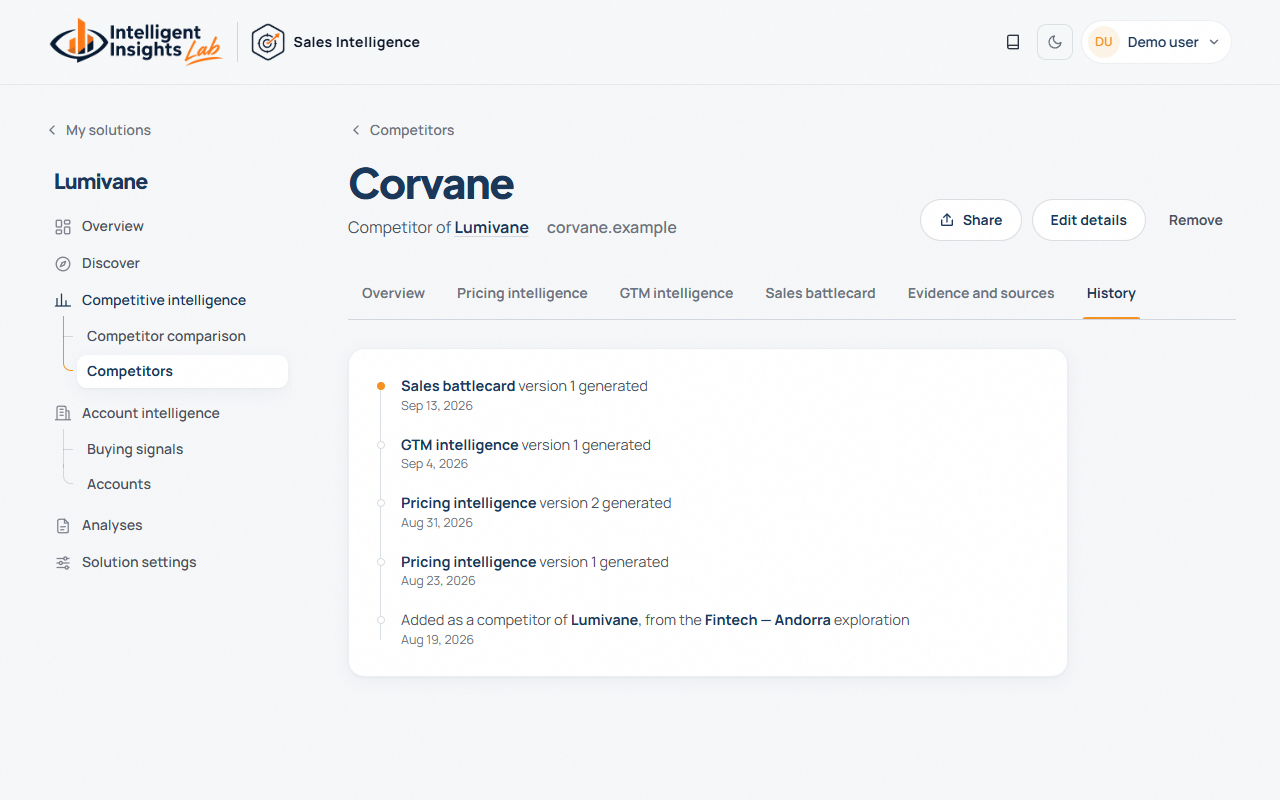This screenshot has width=1280, height=800.
Task: Click the Remove link
Action: pyautogui.click(x=1195, y=220)
